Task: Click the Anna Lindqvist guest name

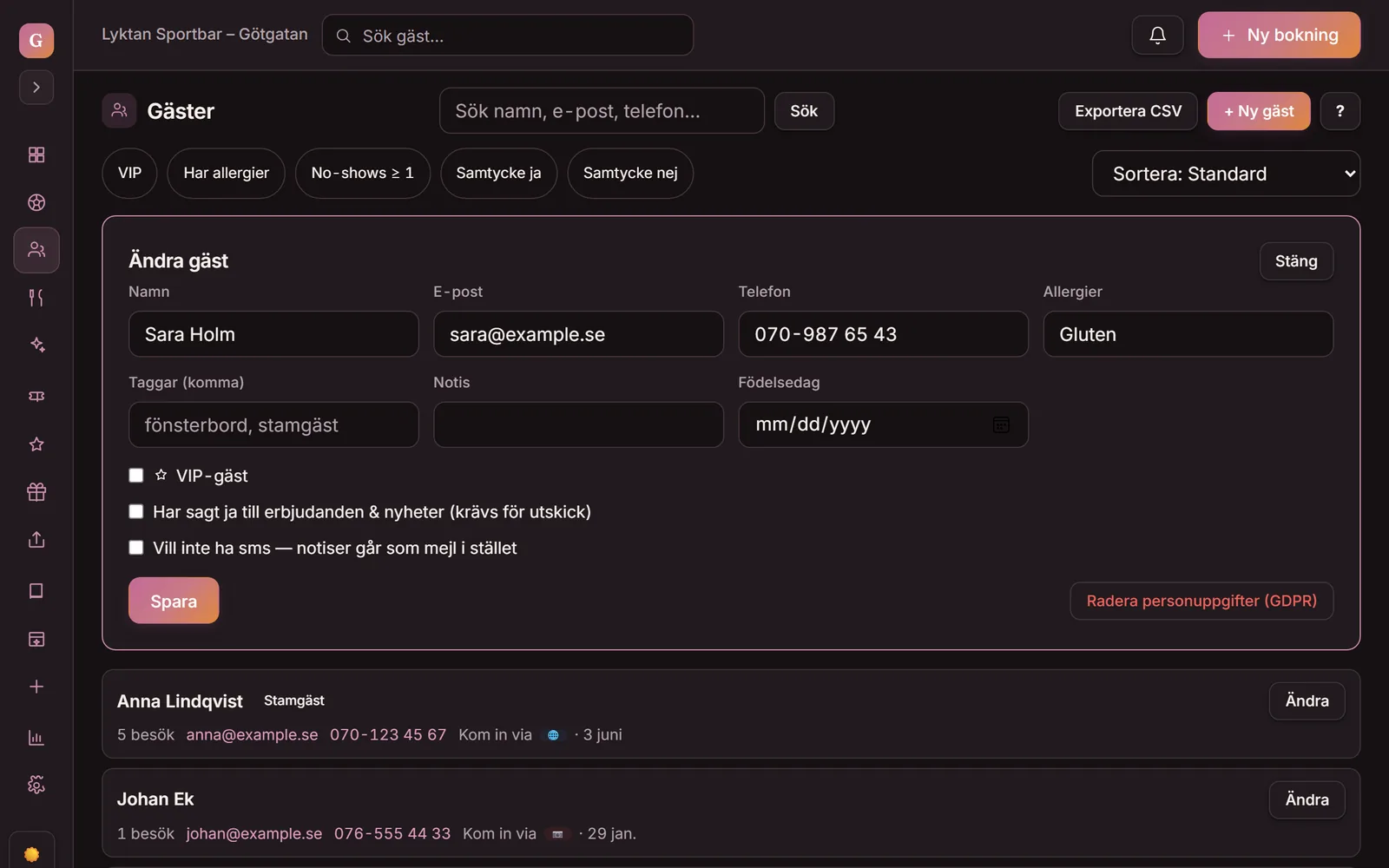Action: click(x=180, y=701)
